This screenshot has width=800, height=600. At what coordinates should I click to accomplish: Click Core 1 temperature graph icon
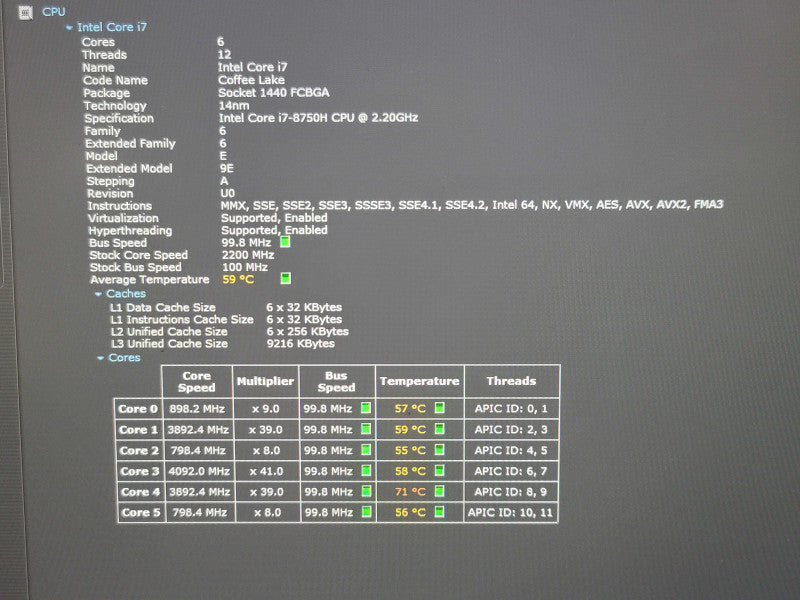439,429
